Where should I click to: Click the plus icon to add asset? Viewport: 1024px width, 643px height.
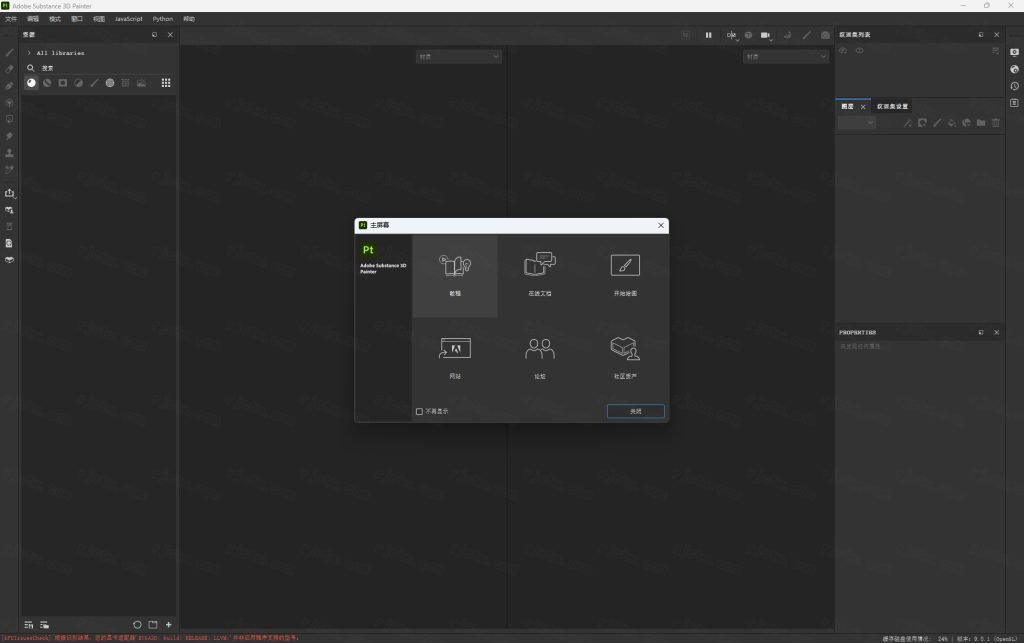168,625
